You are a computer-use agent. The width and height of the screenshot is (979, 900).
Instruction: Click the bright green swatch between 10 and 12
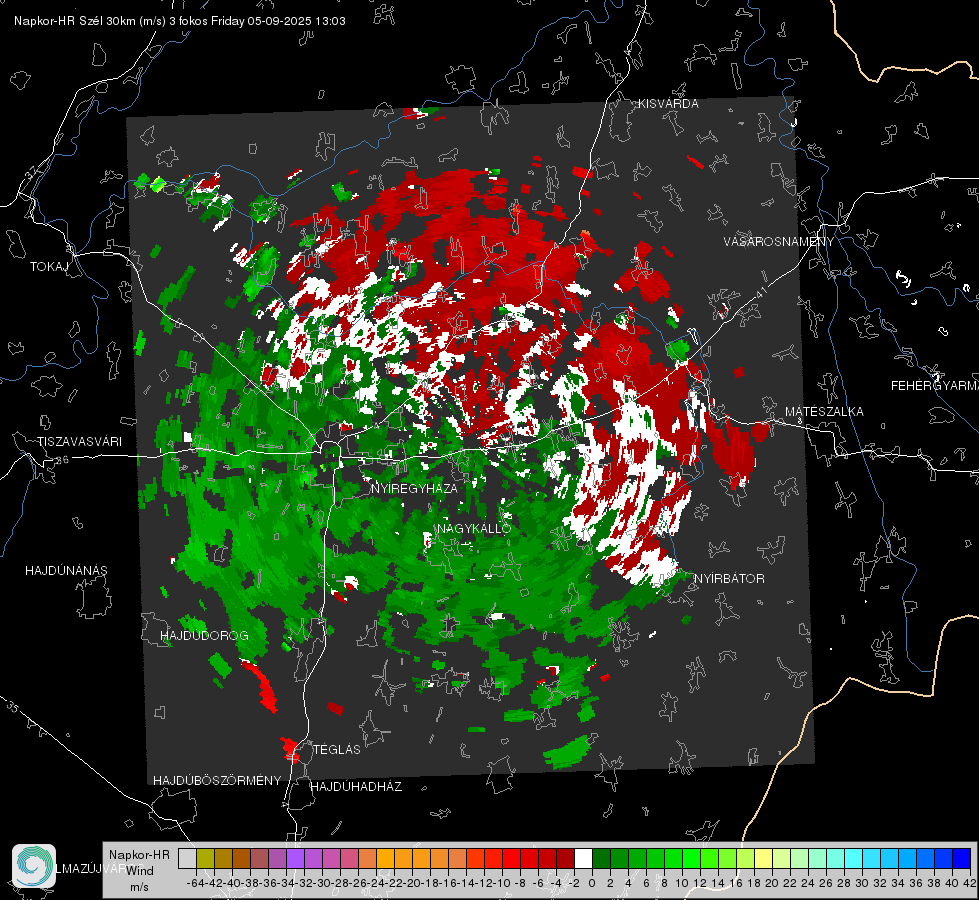[691, 859]
